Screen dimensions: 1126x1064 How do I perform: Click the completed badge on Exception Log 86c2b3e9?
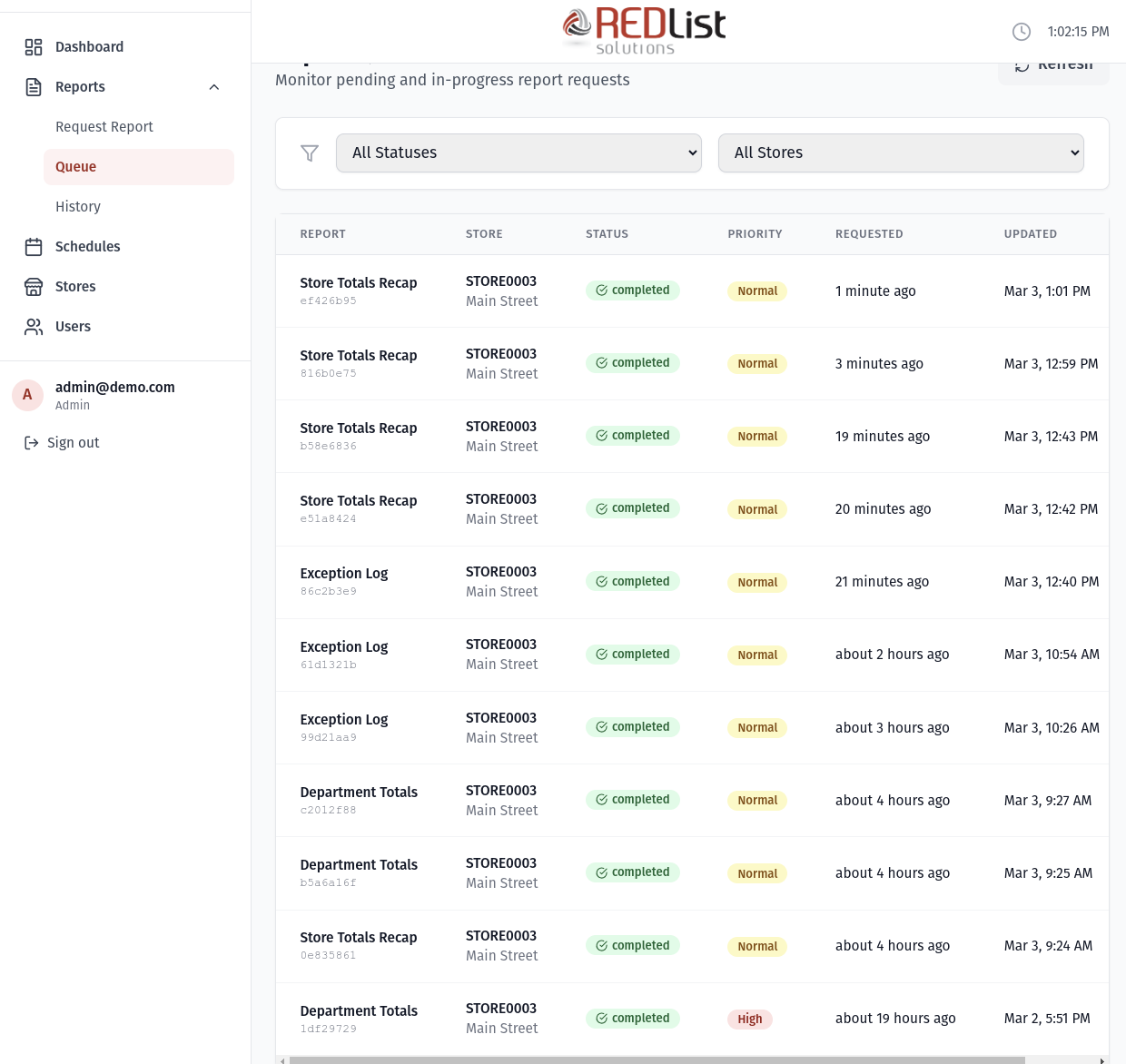(x=632, y=581)
